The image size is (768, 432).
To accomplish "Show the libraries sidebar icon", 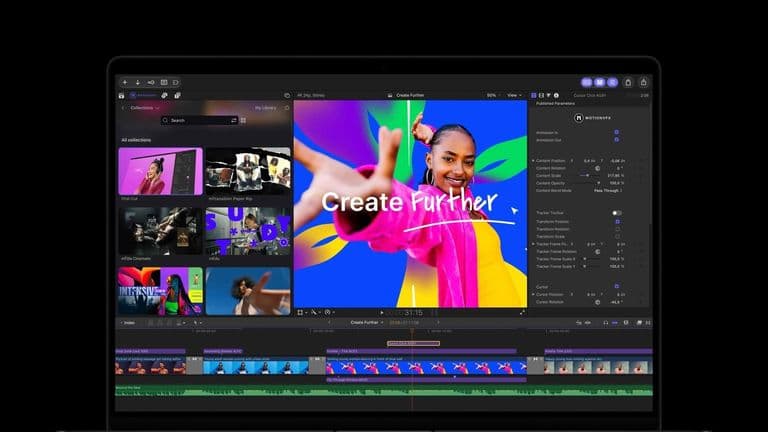I will click(x=121, y=96).
